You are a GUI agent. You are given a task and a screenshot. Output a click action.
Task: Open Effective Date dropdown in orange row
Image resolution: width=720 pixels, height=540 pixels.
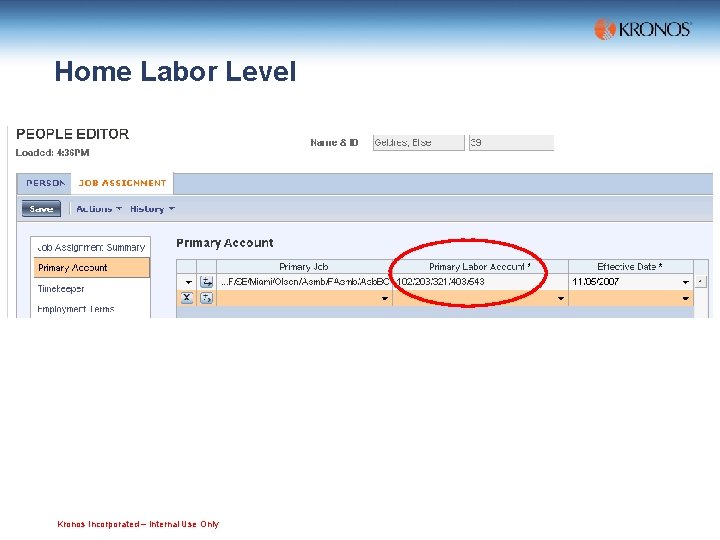[686, 298]
